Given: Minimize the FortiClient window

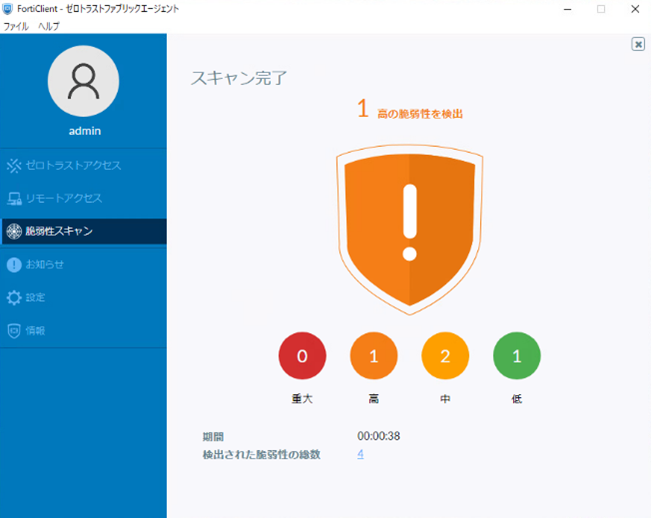Looking at the screenshot, I should [x=568, y=9].
